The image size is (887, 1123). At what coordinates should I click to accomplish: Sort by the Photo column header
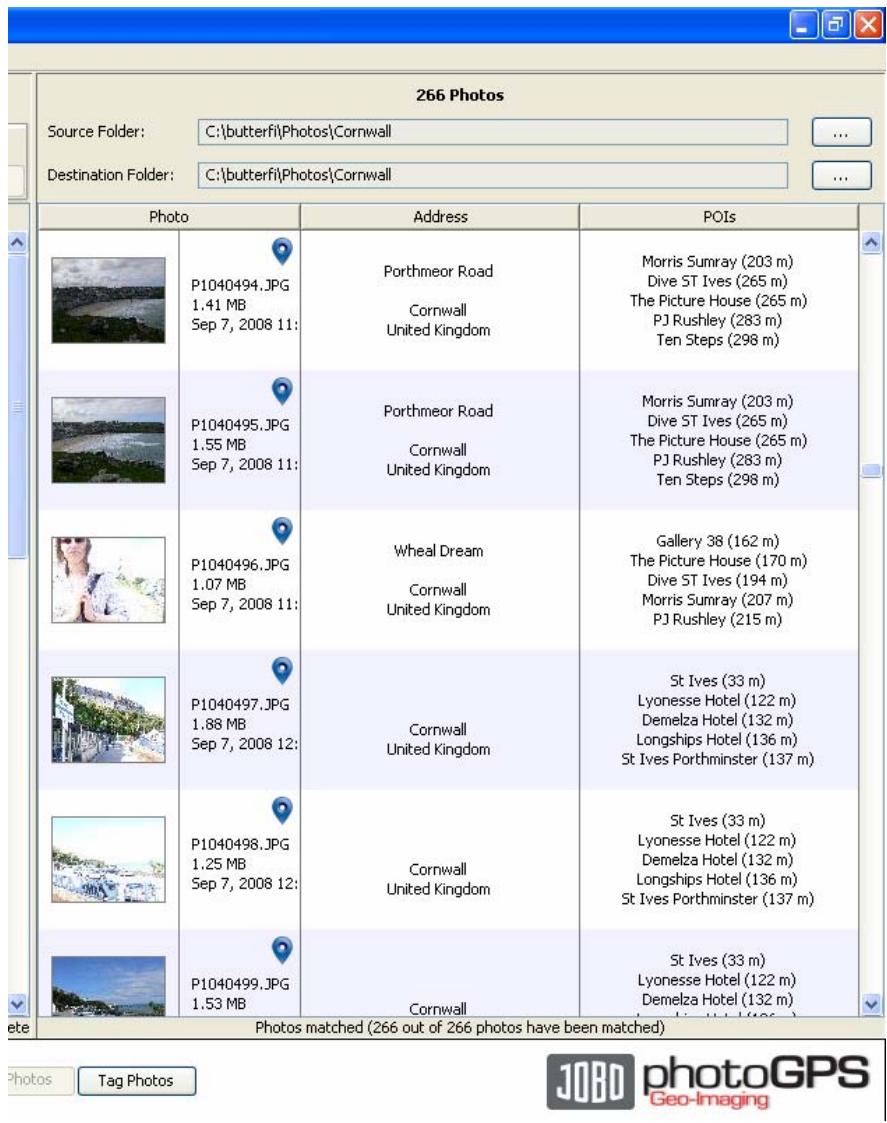point(169,216)
